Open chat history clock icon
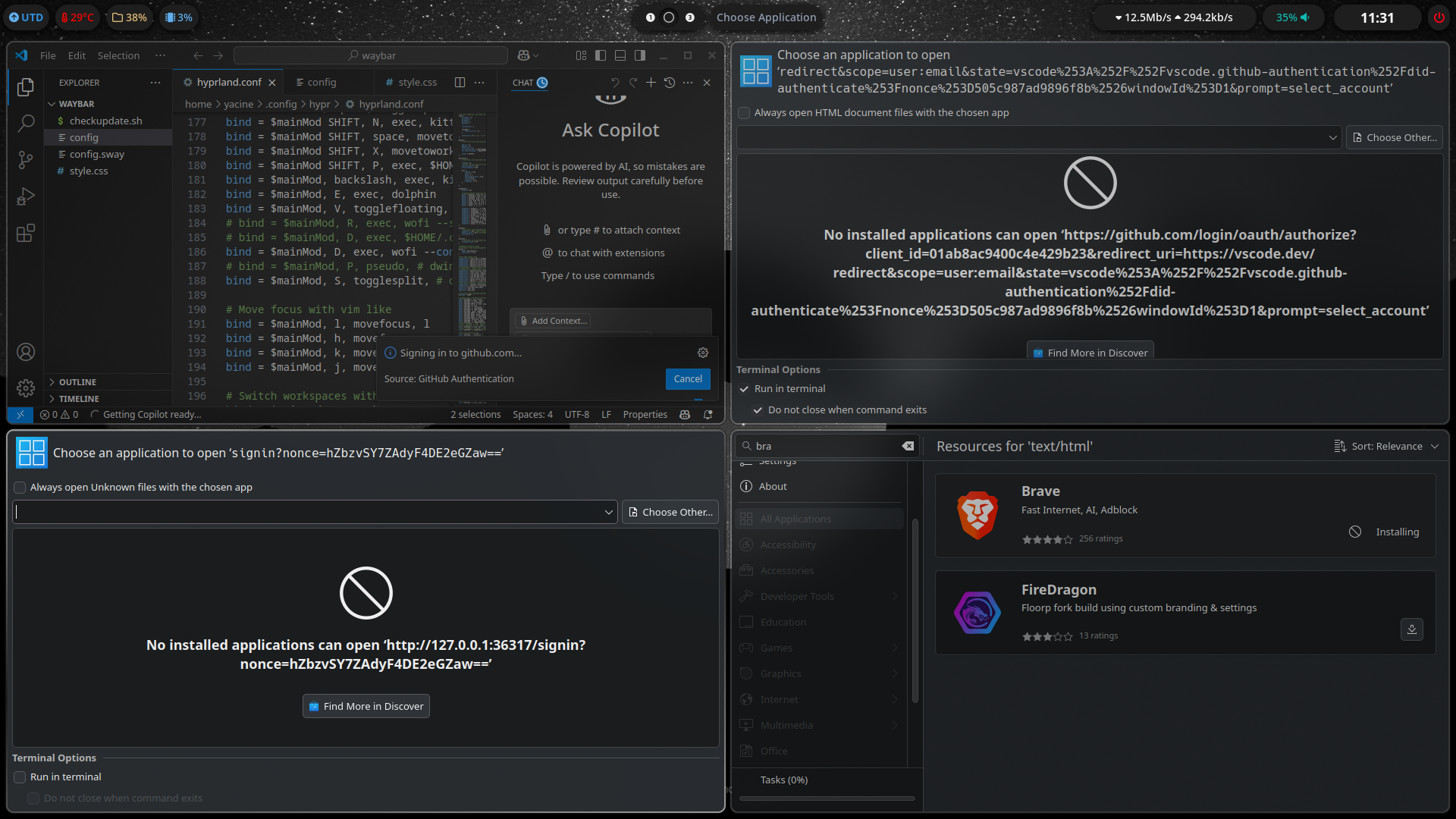This screenshot has height=819, width=1456. (x=670, y=83)
